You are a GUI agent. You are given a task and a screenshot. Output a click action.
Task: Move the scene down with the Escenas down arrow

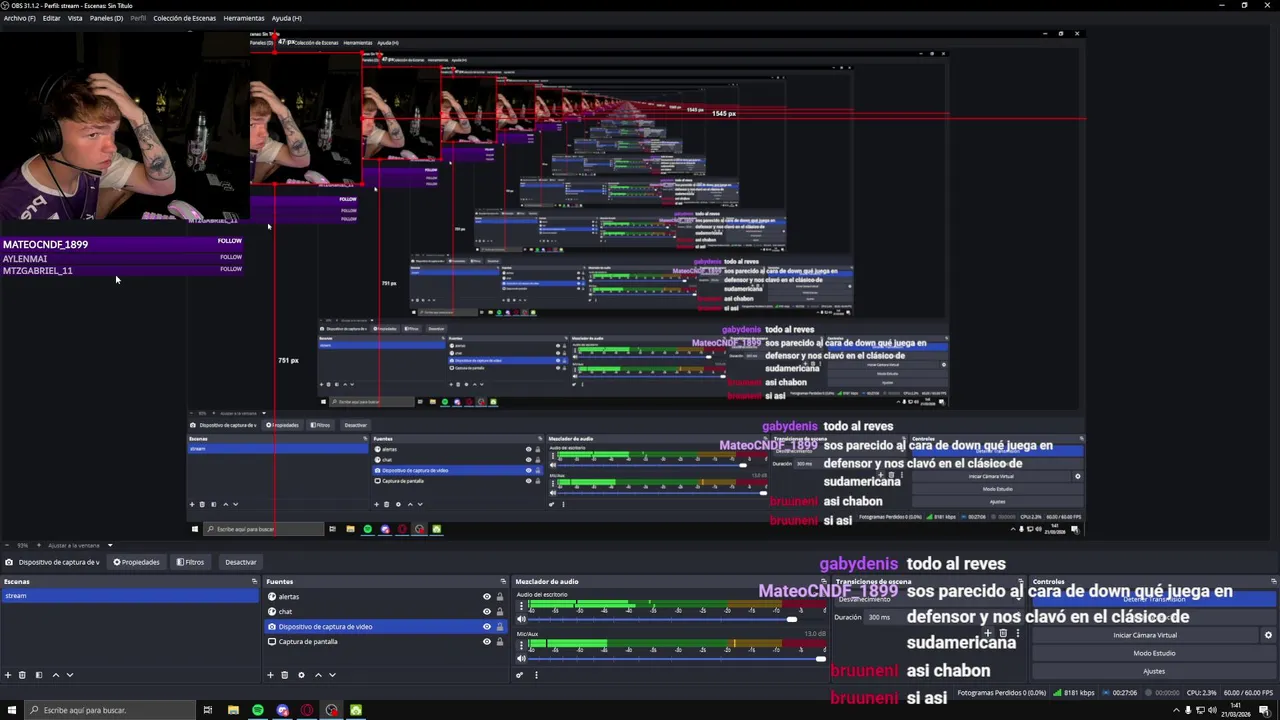(69, 675)
